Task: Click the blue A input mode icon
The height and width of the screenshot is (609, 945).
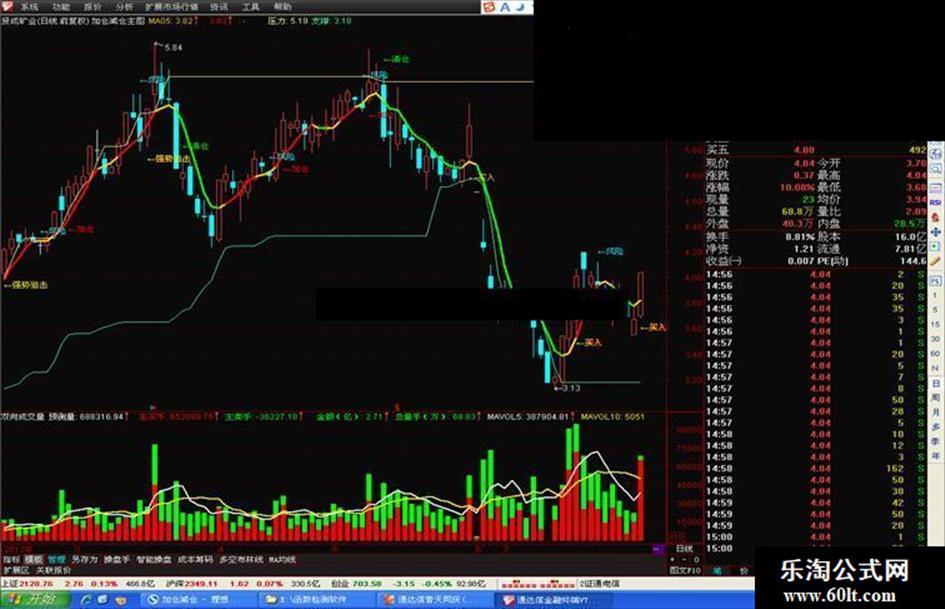Action: click(505, 7)
